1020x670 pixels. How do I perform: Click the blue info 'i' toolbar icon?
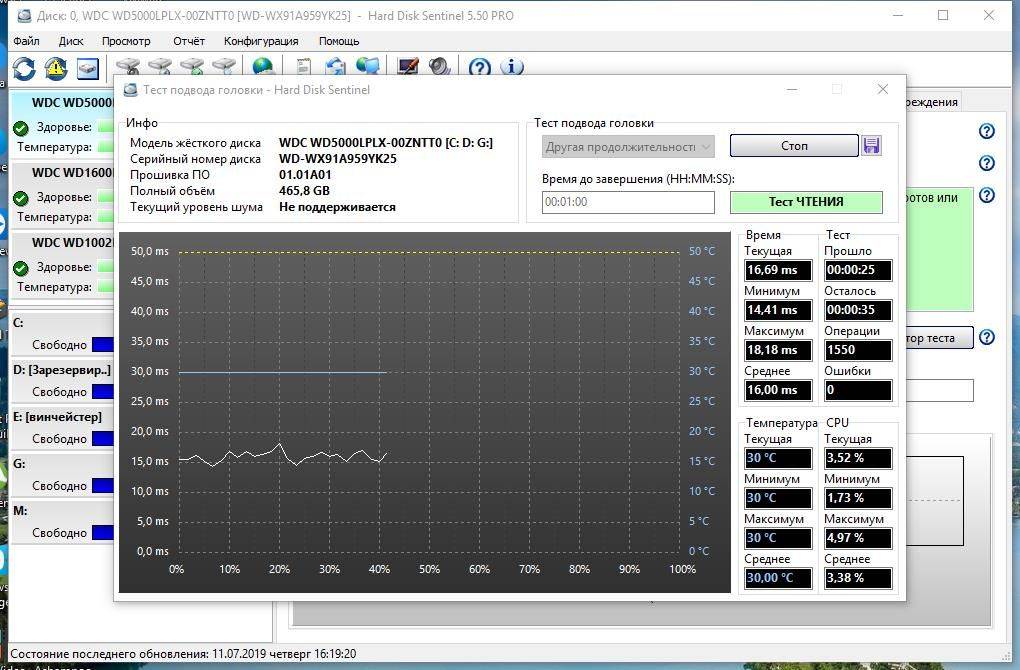(512, 67)
